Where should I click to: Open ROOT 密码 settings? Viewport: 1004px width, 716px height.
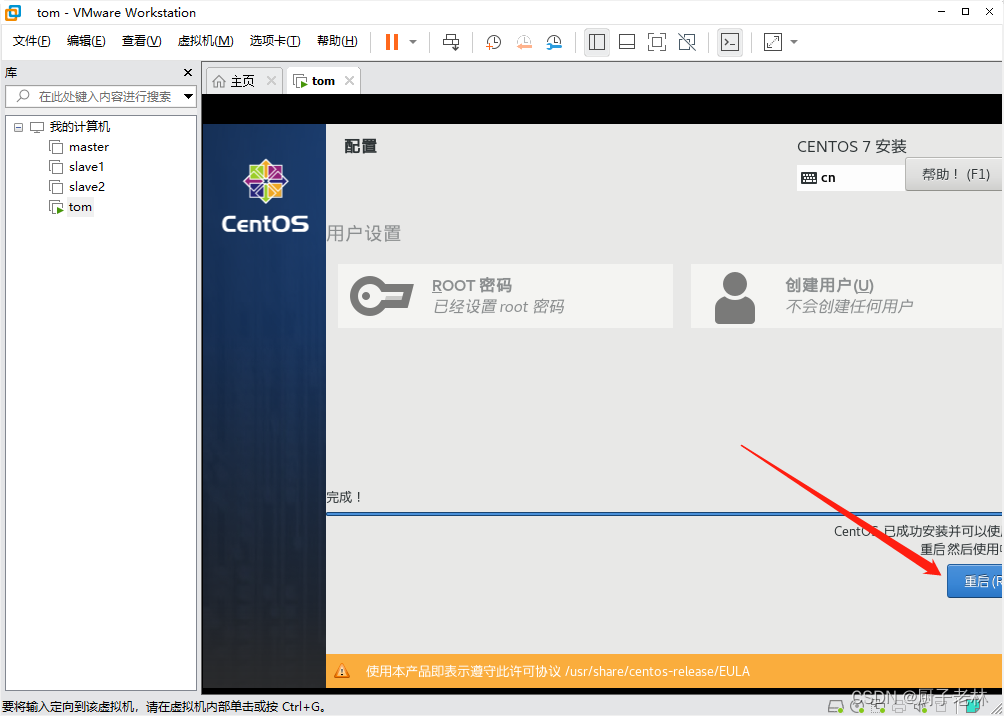pyautogui.click(x=505, y=296)
